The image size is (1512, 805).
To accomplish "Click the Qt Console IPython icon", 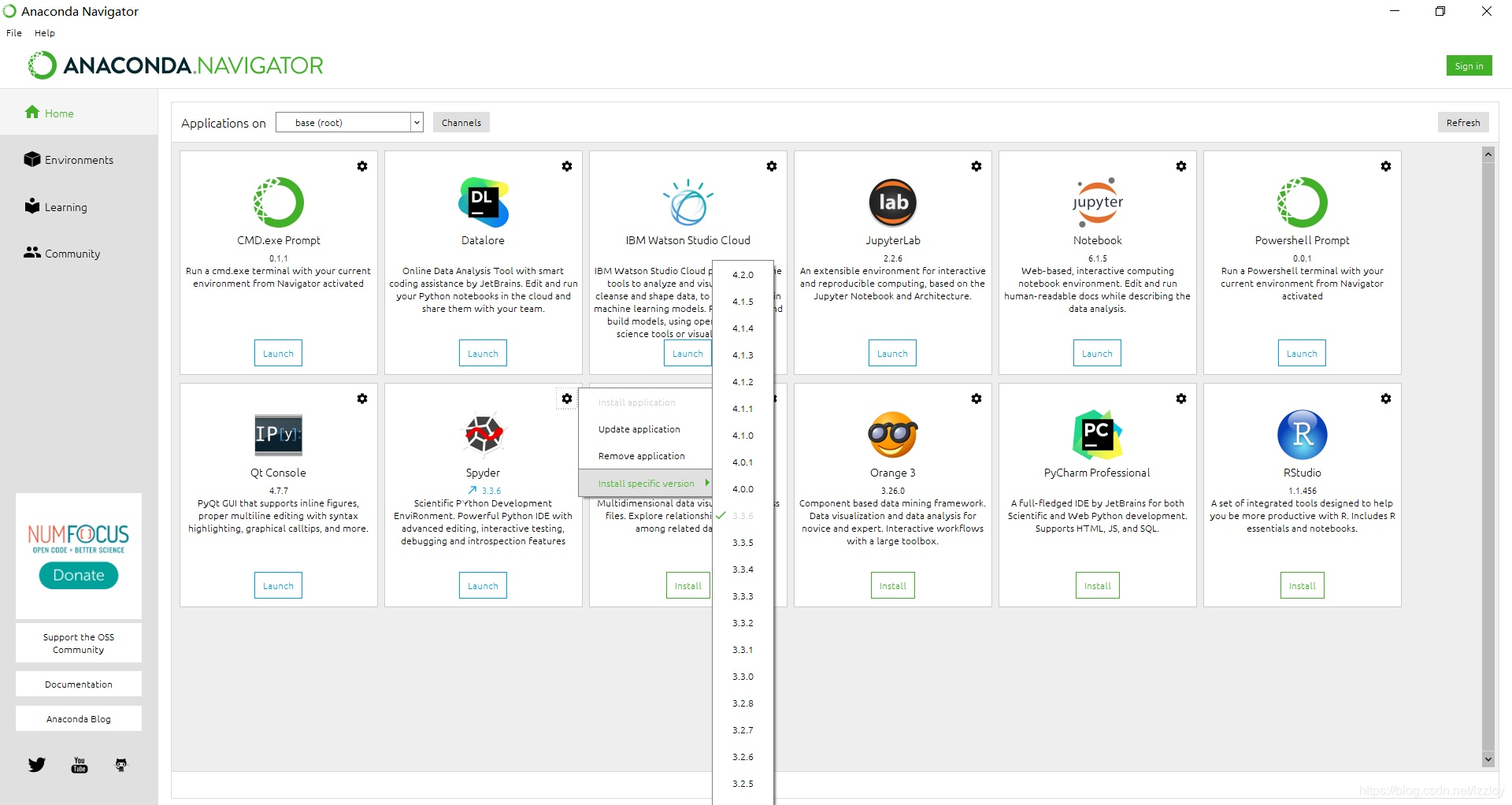I will [279, 435].
